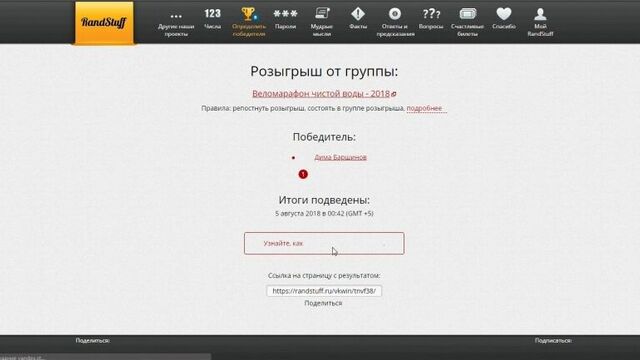Click the Итоги подведены heading
The height and width of the screenshot is (360, 640).
324,200
